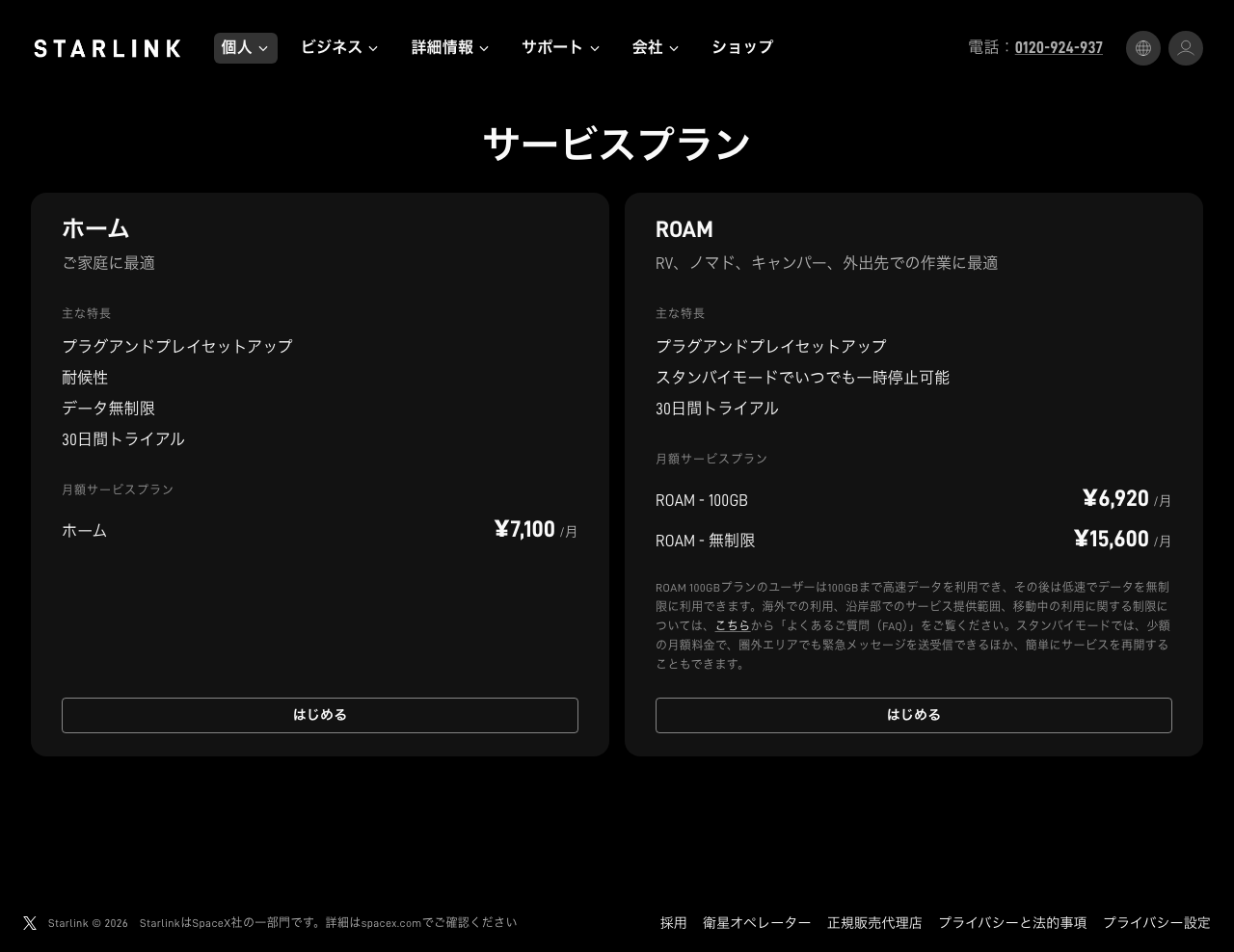The height and width of the screenshot is (952, 1234).
Task: Click the 耐候性 feature text
Action: (85, 378)
